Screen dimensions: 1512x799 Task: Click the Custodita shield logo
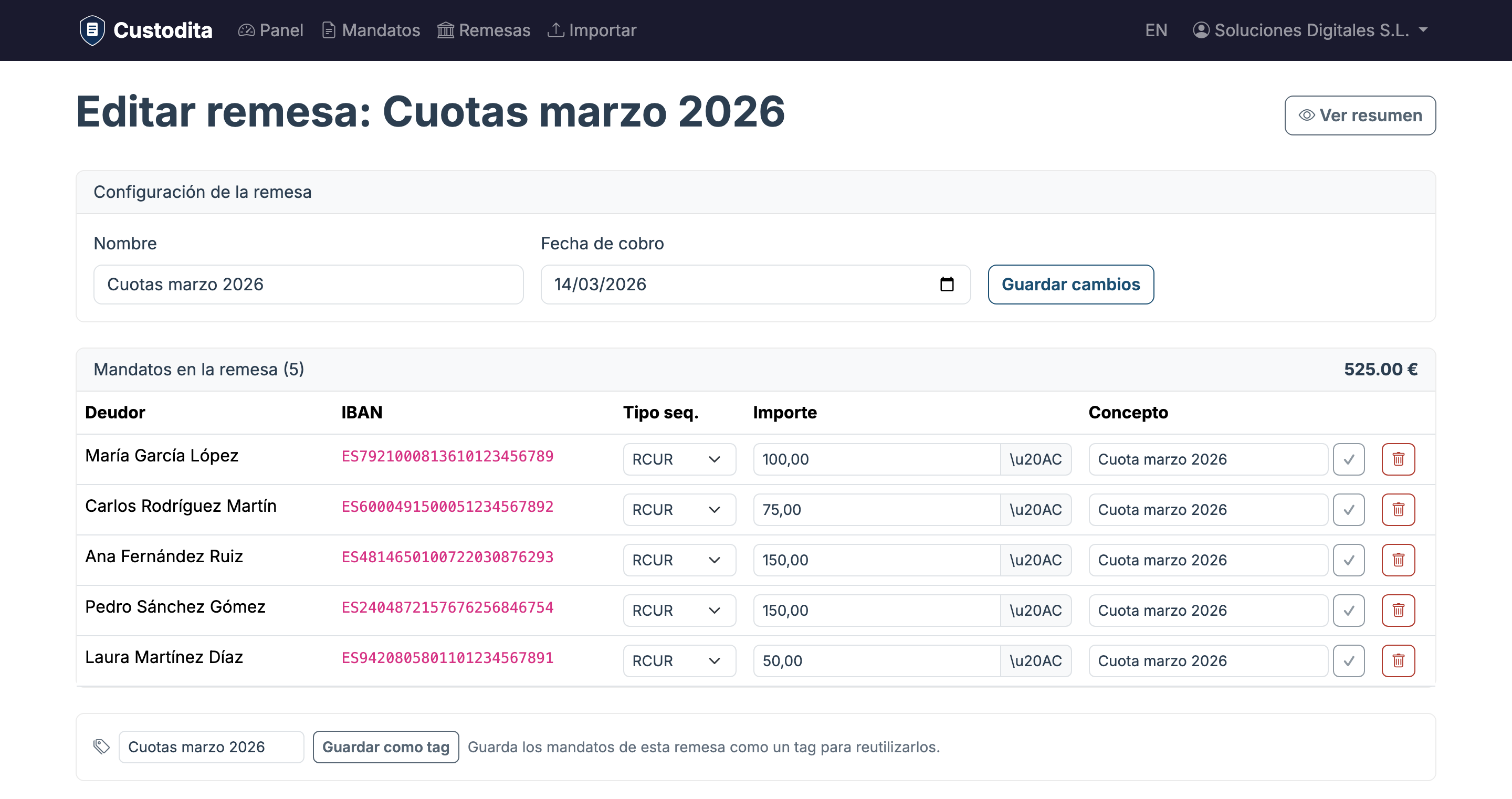[92, 29]
